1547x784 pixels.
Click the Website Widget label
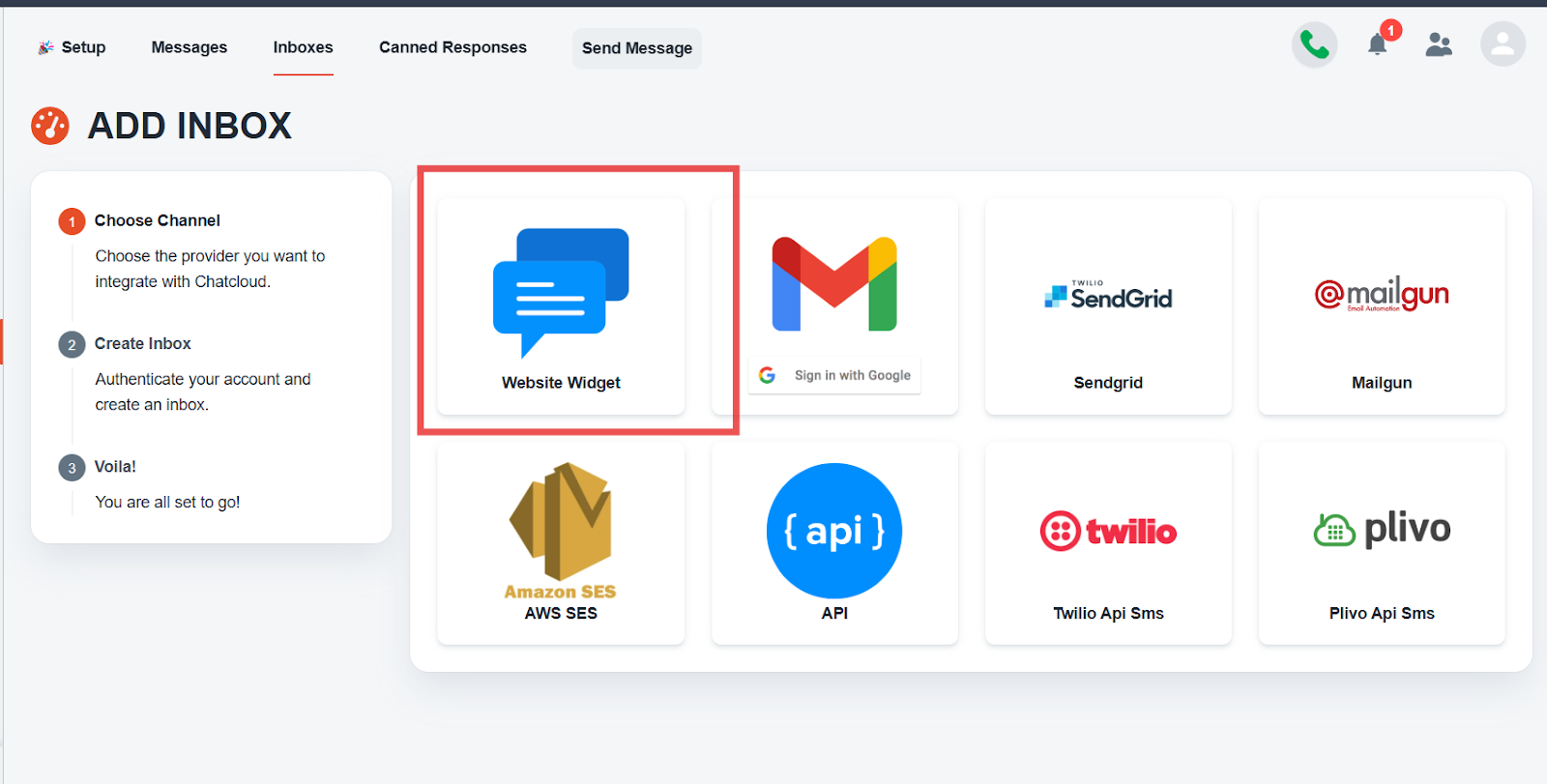coord(561,383)
